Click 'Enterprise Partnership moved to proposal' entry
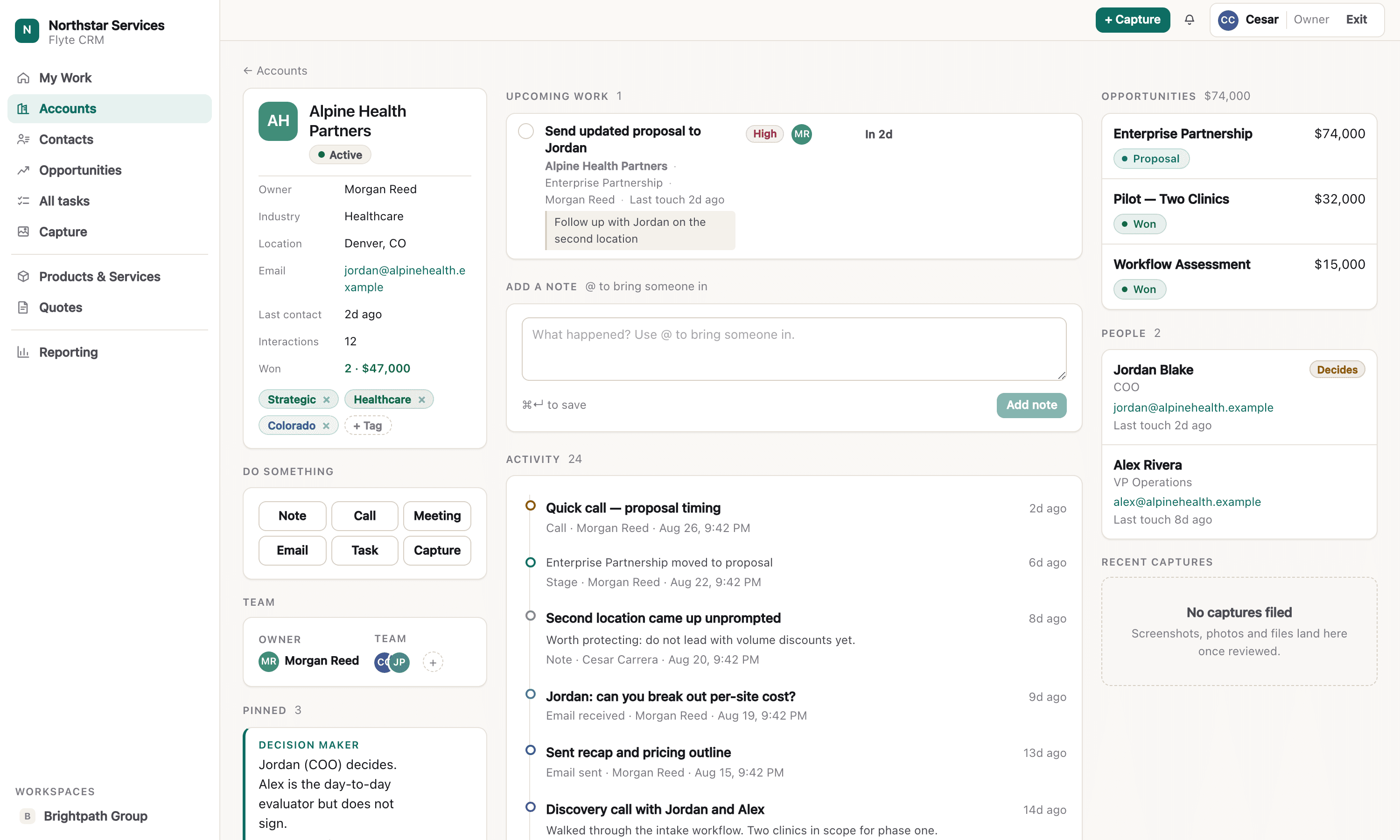The height and width of the screenshot is (840, 1400). tap(658, 563)
